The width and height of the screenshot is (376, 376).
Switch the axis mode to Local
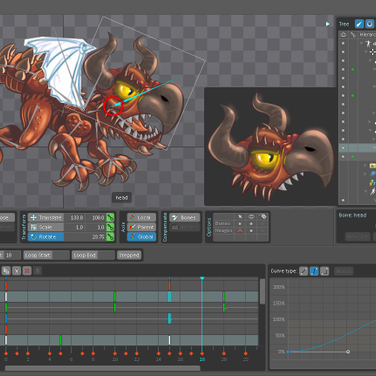(142, 218)
